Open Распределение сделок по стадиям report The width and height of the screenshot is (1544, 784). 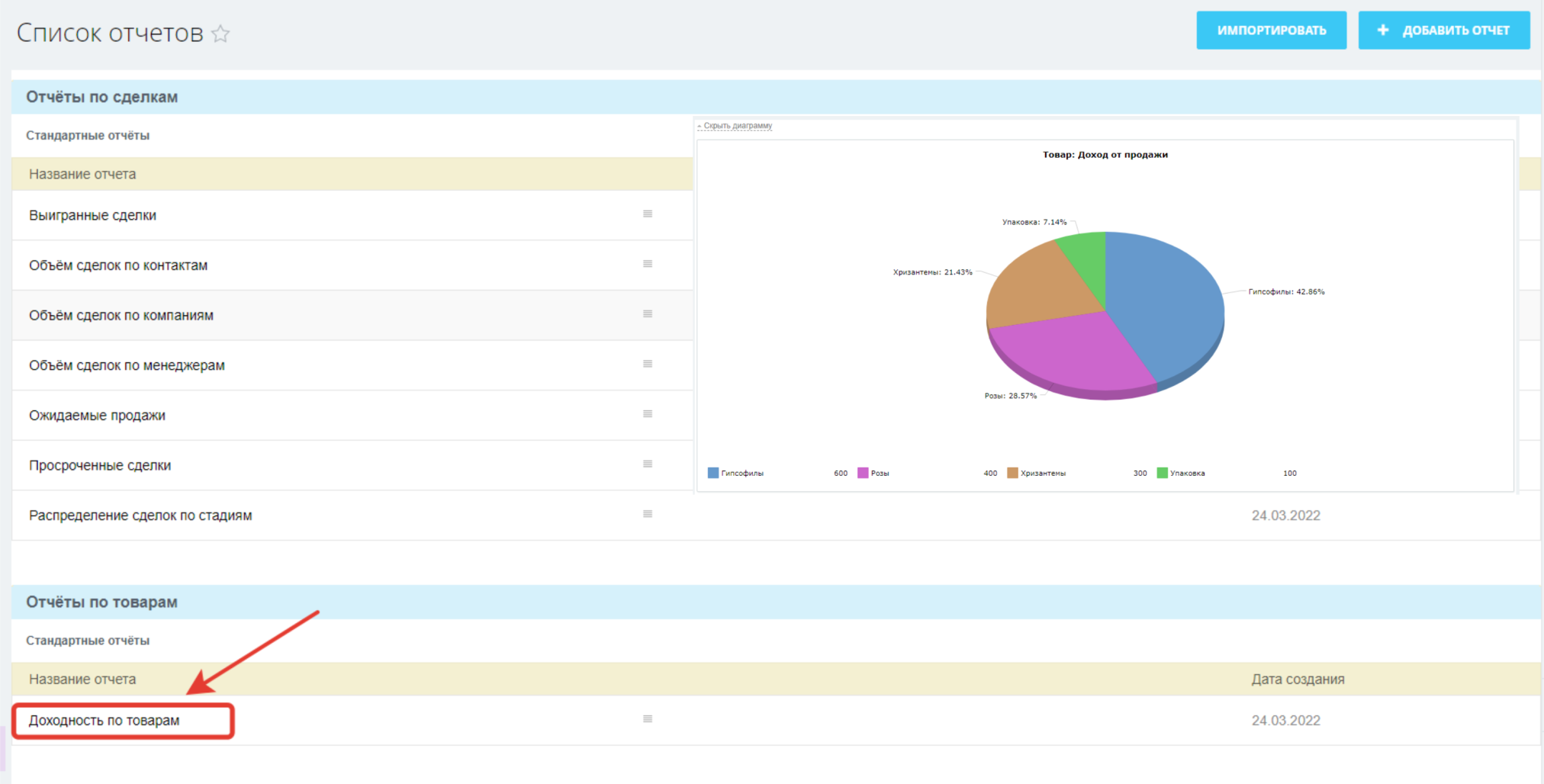pyautogui.click(x=140, y=516)
